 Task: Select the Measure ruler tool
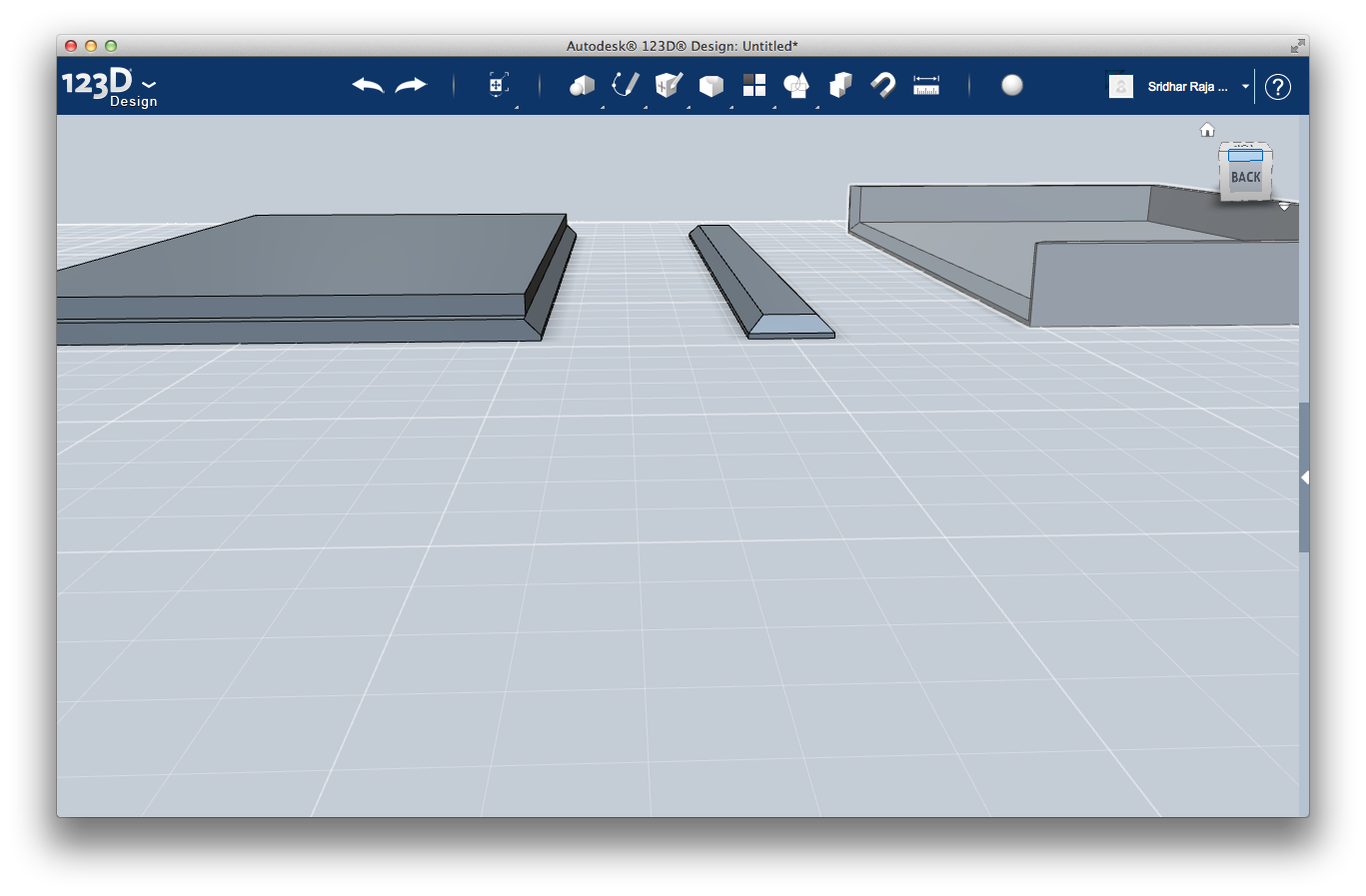[926, 86]
